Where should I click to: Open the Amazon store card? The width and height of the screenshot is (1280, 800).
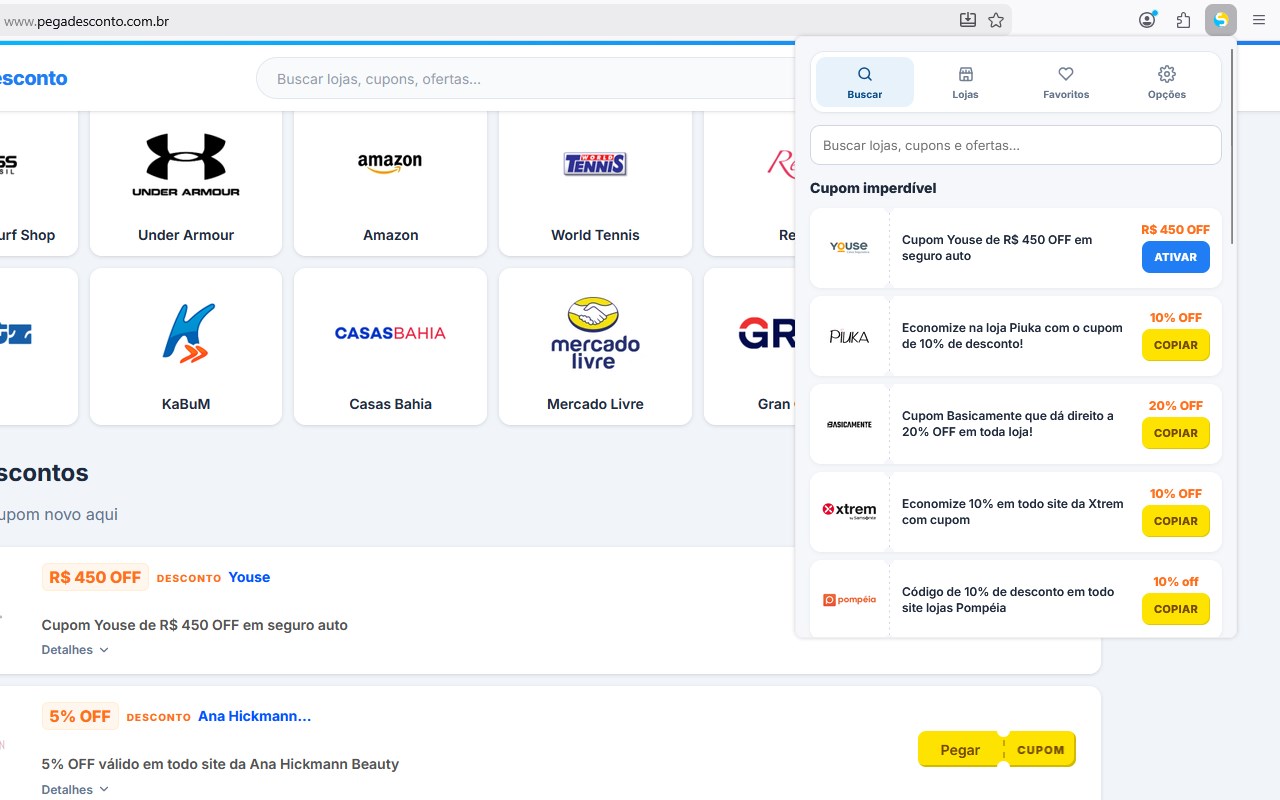(x=390, y=183)
